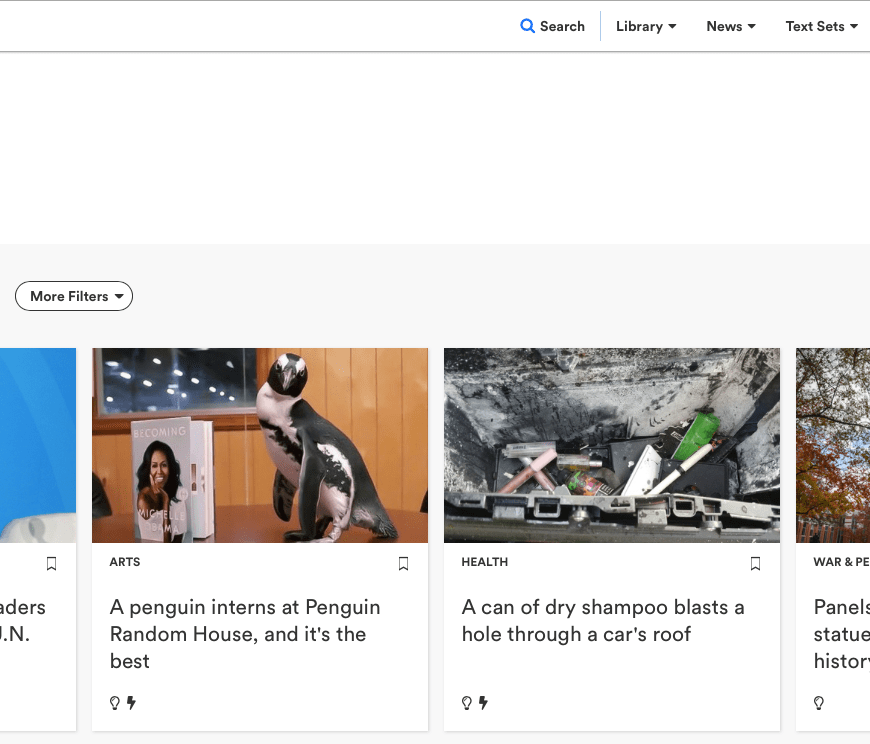The image size is (870, 744).
Task: Click the penguin and Becoming book thumbnail
Action: click(260, 445)
